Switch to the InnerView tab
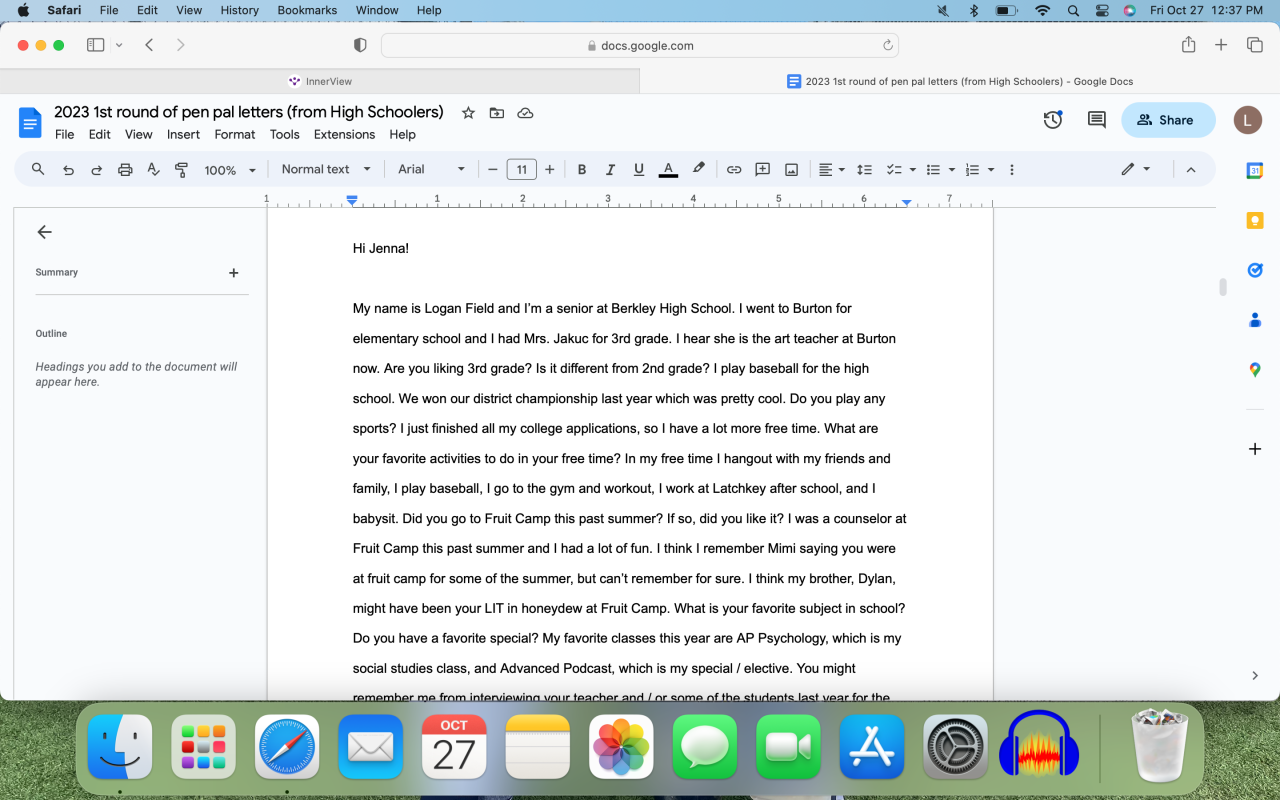 320,81
